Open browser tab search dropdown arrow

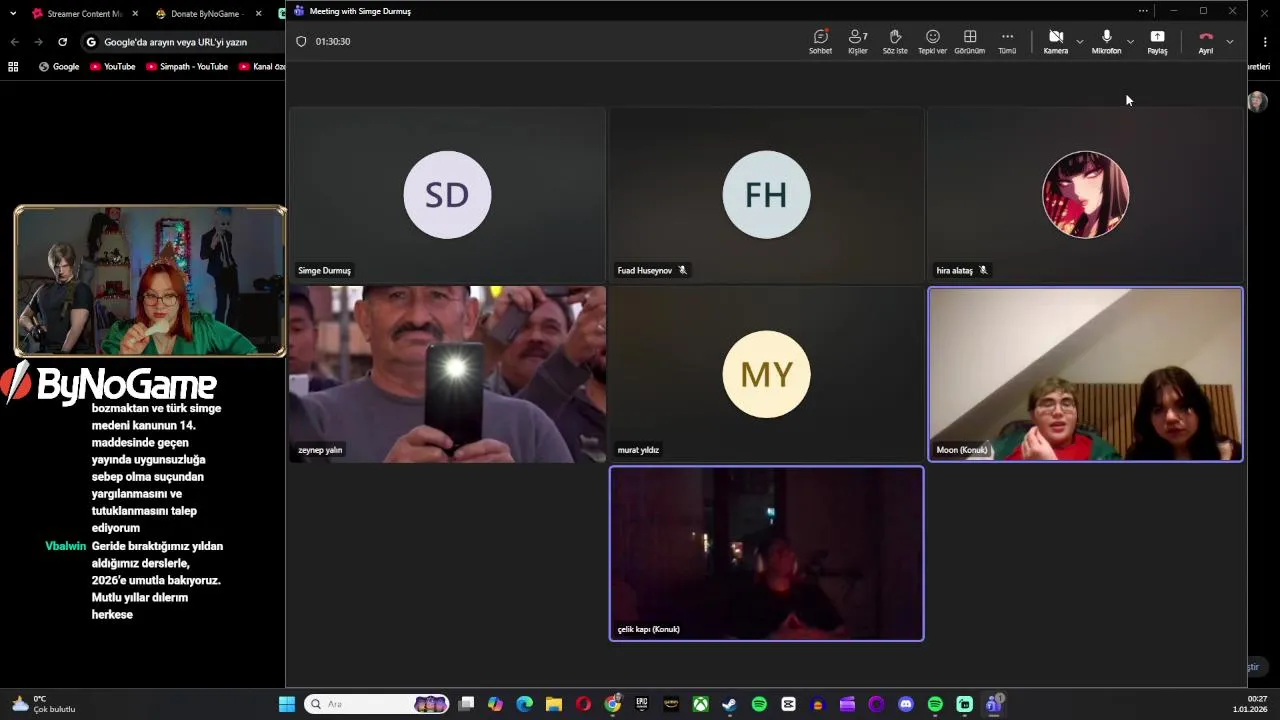pyautogui.click(x=11, y=14)
